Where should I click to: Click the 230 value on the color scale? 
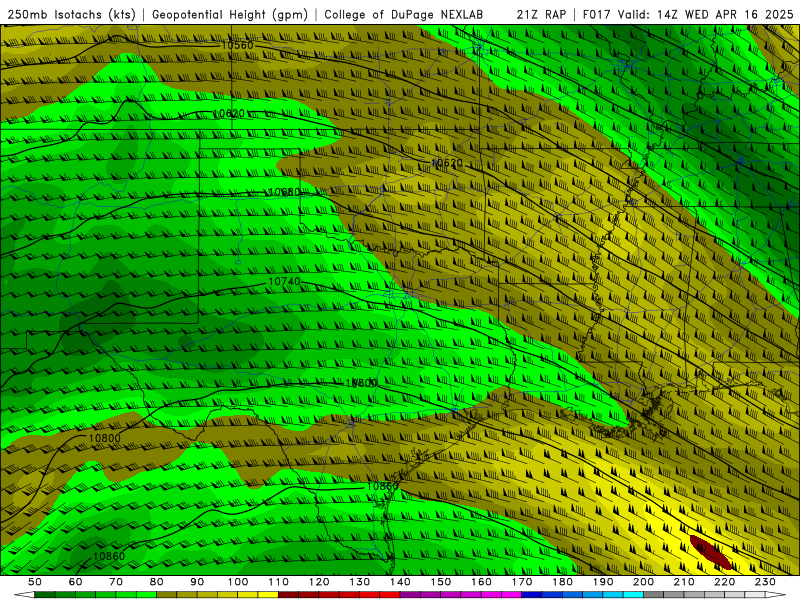[765, 582]
